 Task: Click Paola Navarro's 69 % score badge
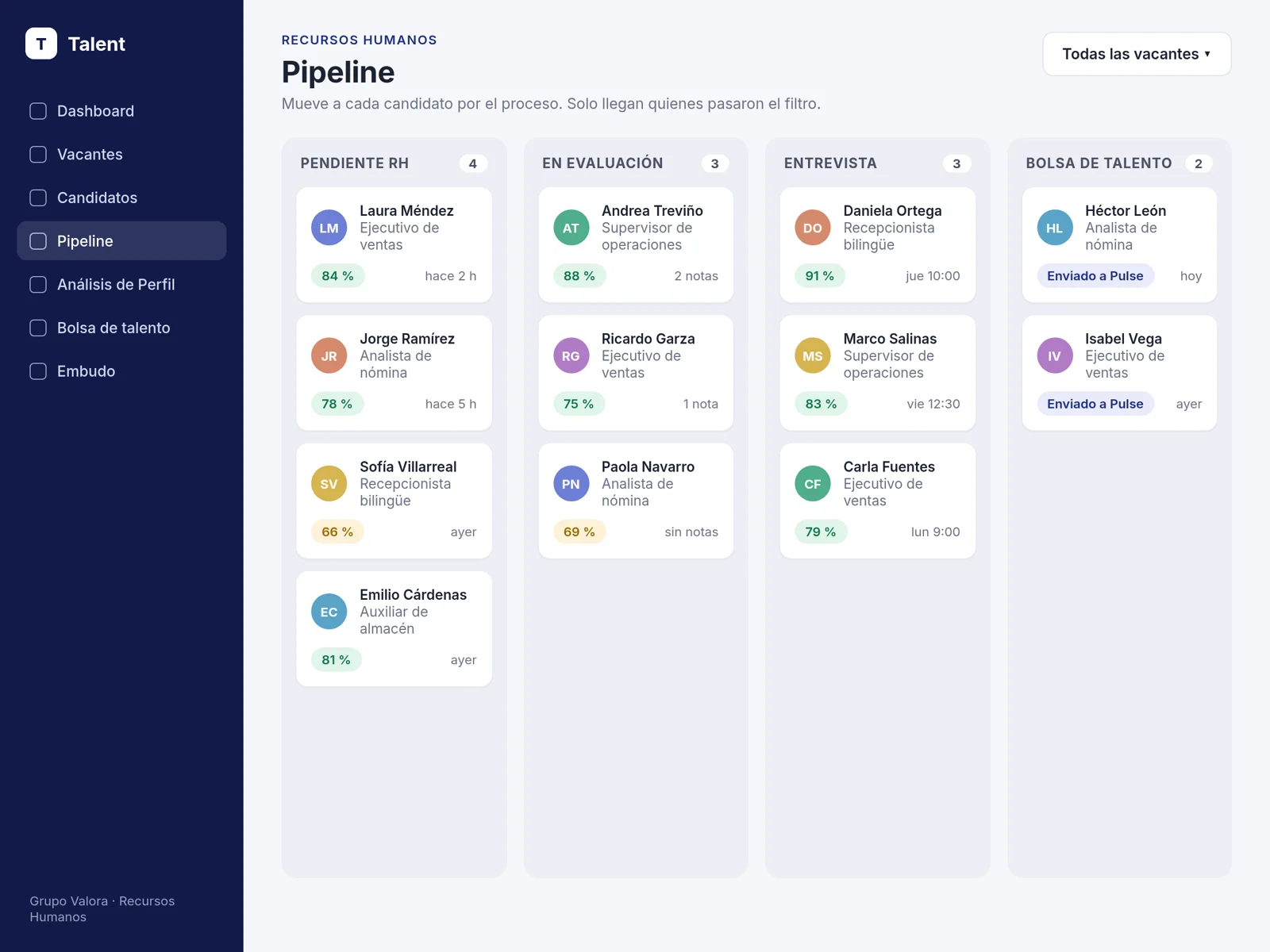pyautogui.click(x=579, y=532)
